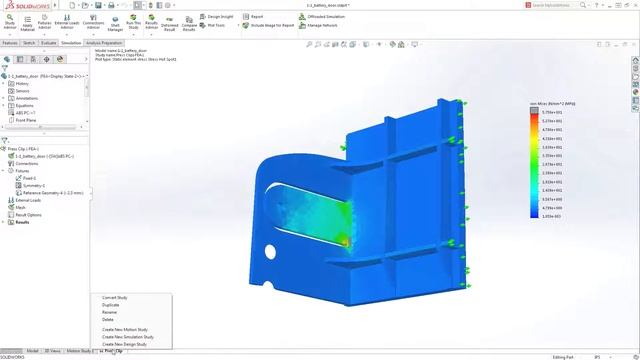Expand the Results Advisor dropdown arrow
Viewport: 640px width, 360px height.
pyautogui.click(x=151, y=34)
